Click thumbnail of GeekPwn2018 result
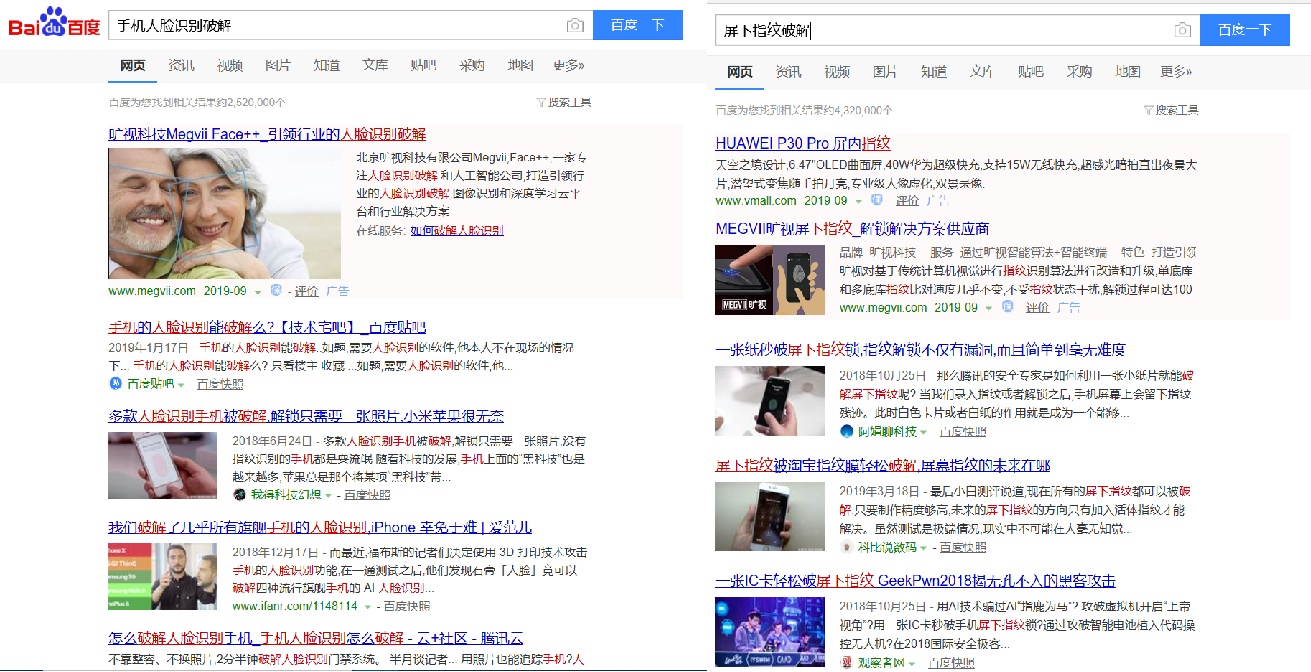1311x672 pixels. coord(770,633)
